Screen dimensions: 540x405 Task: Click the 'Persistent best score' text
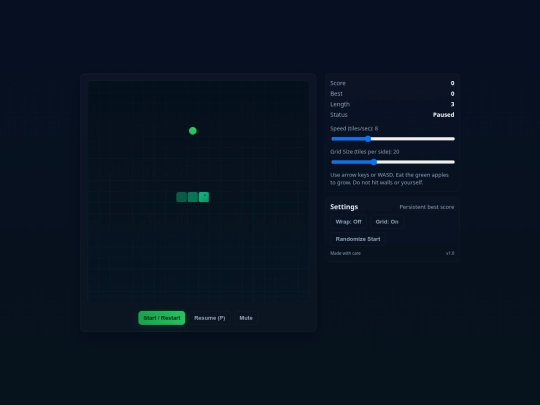(x=427, y=207)
